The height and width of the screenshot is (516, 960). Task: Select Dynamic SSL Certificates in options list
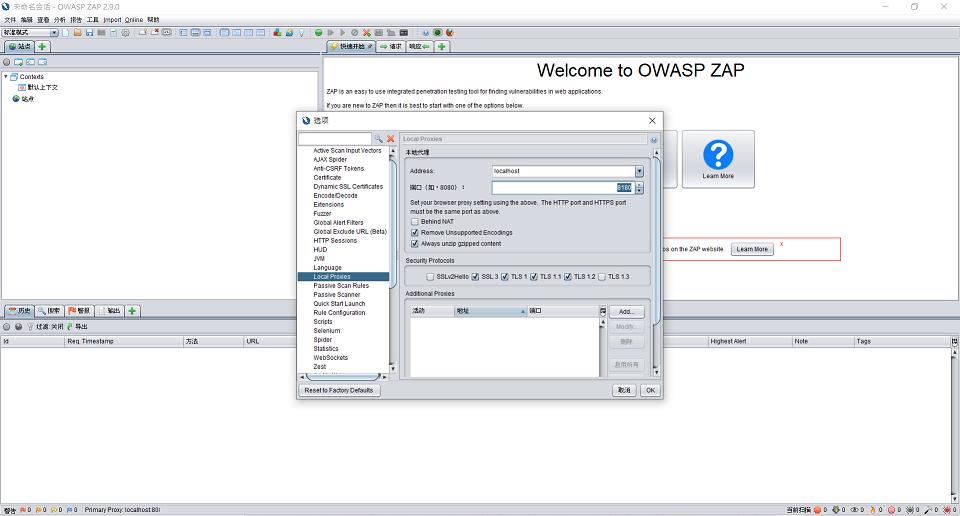click(x=348, y=187)
